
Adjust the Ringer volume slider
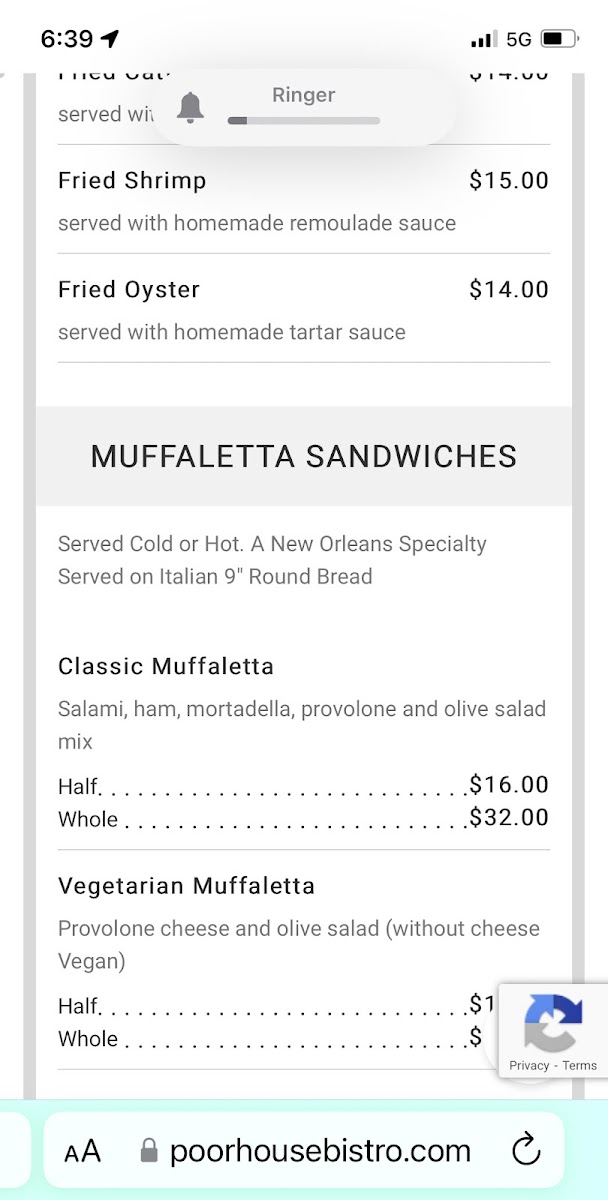click(304, 120)
